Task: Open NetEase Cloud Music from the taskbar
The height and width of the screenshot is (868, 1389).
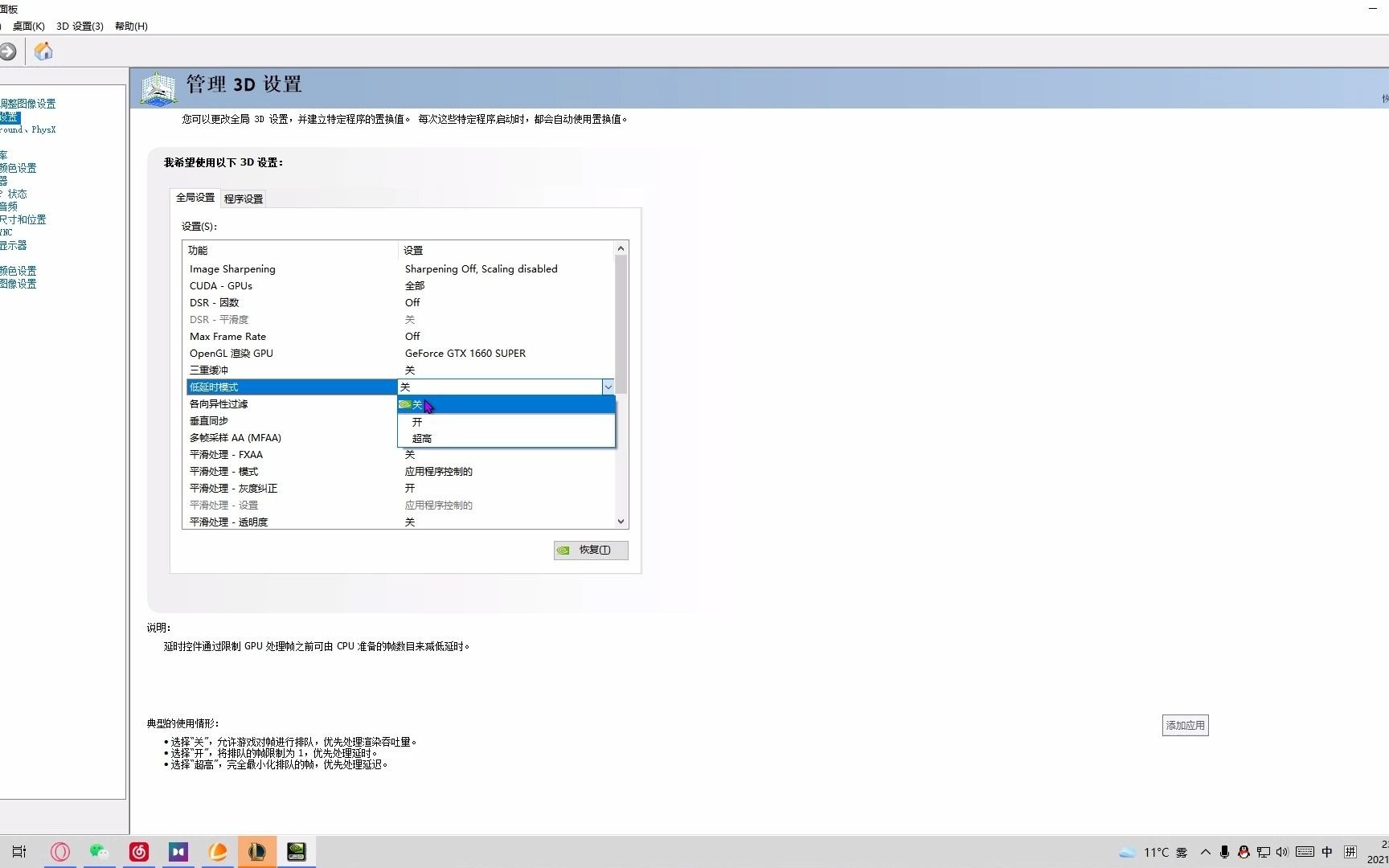Action: (138, 852)
